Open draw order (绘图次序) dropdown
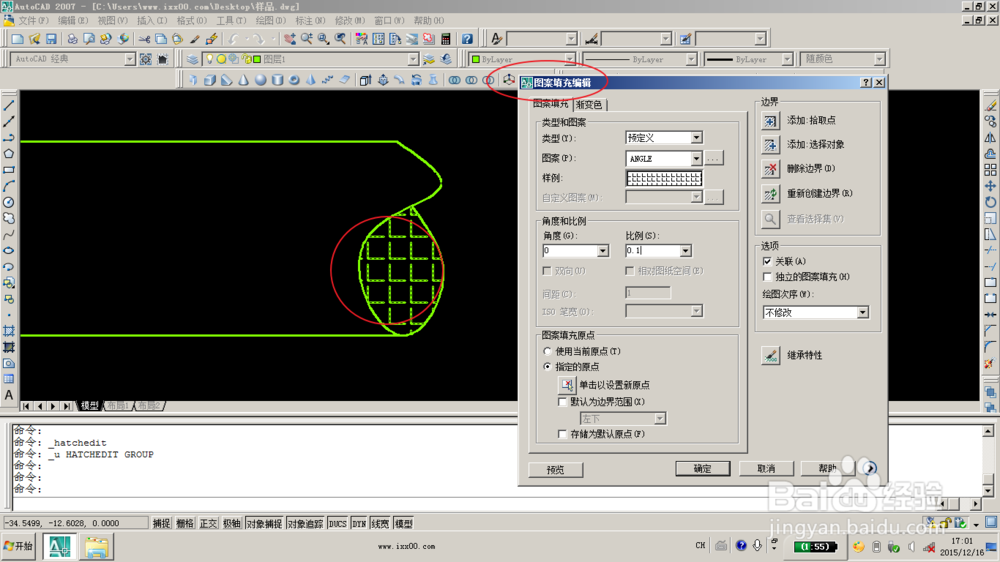The height and width of the screenshot is (562, 1000). (862, 313)
